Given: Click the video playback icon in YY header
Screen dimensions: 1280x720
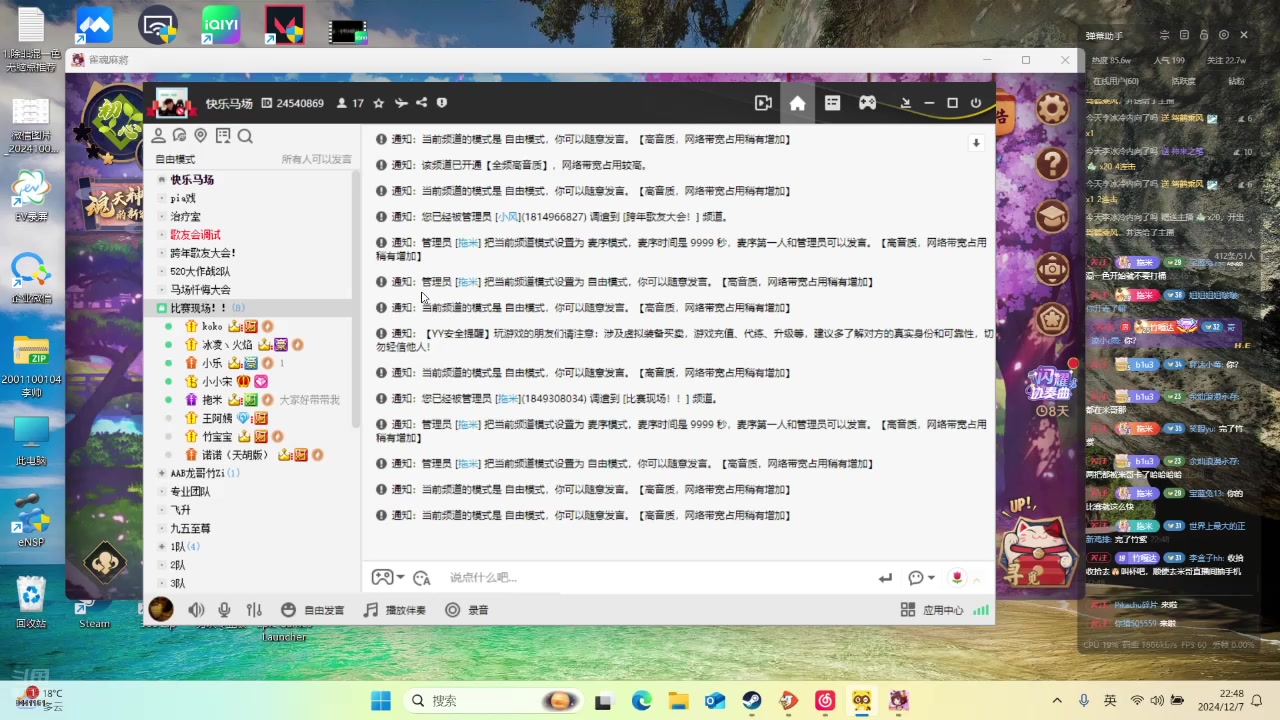Looking at the screenshot, I should click(763, 103).
